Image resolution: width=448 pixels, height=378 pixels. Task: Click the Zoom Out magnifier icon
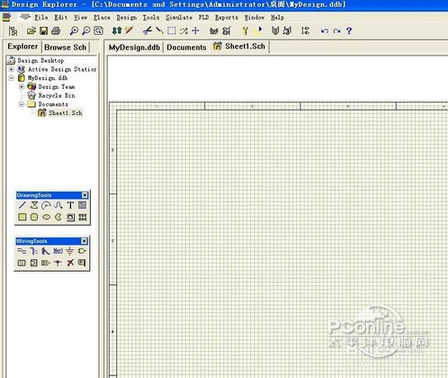click(86, 31)
